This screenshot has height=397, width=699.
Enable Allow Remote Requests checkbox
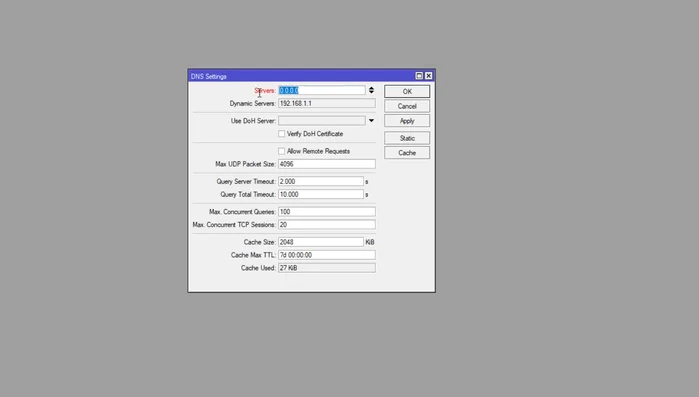(x=281, y=151)
